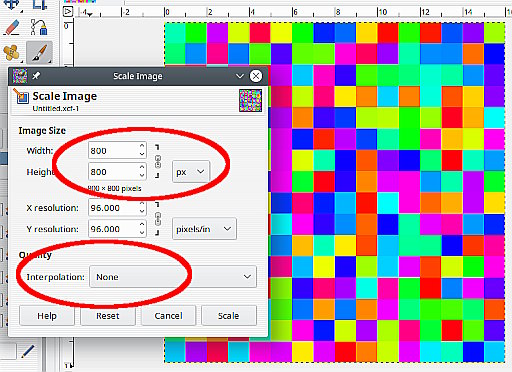
Task: Select the Eraser tool
Action: click(x=12, y=27)
